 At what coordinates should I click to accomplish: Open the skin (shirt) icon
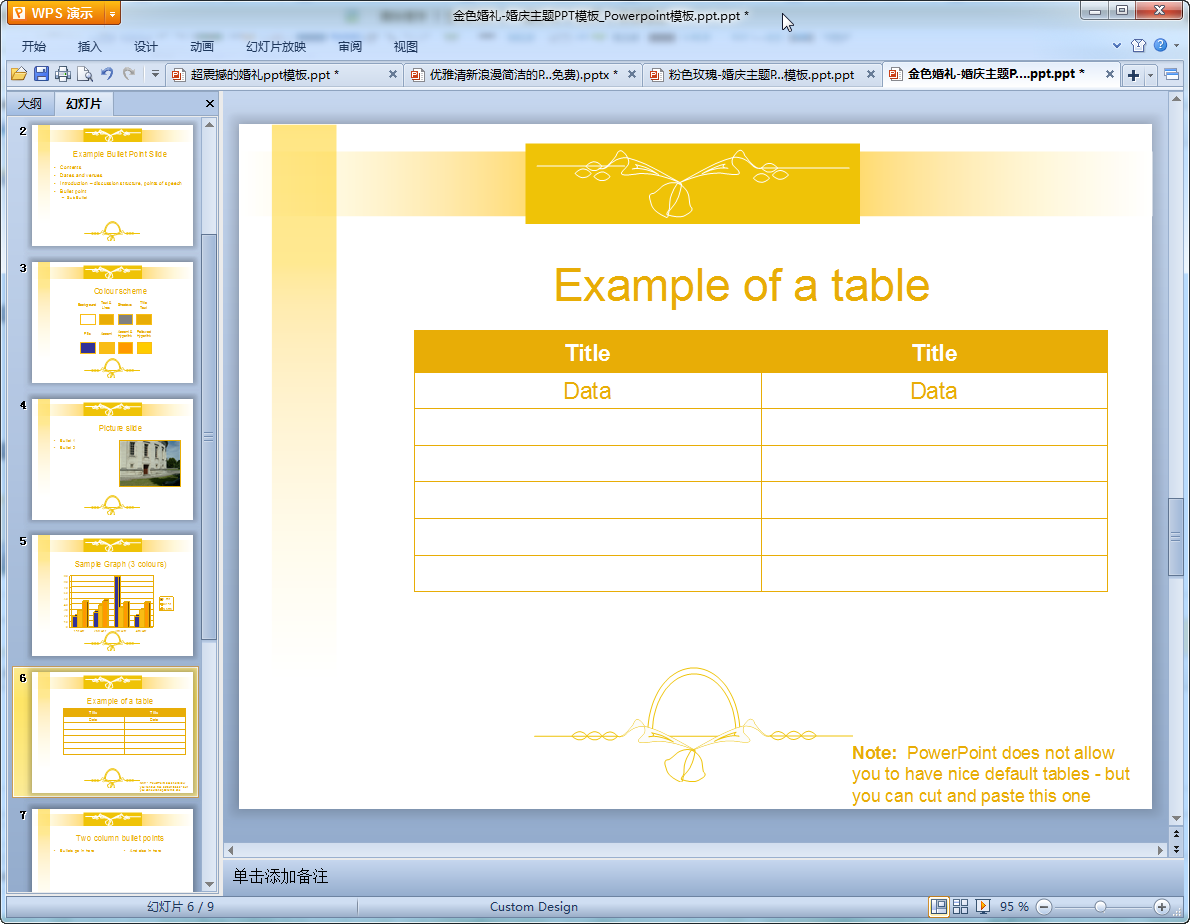click(1138, 46)
